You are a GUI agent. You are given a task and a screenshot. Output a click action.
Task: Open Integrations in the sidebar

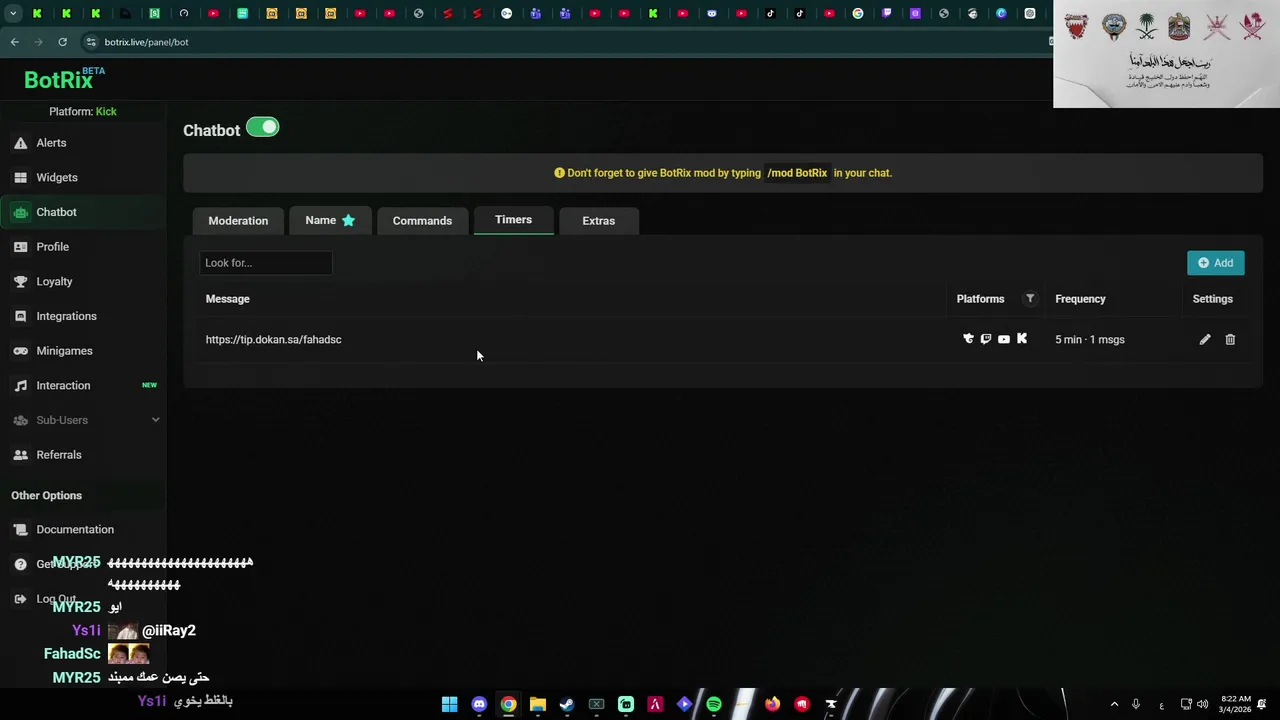[66, 316]
